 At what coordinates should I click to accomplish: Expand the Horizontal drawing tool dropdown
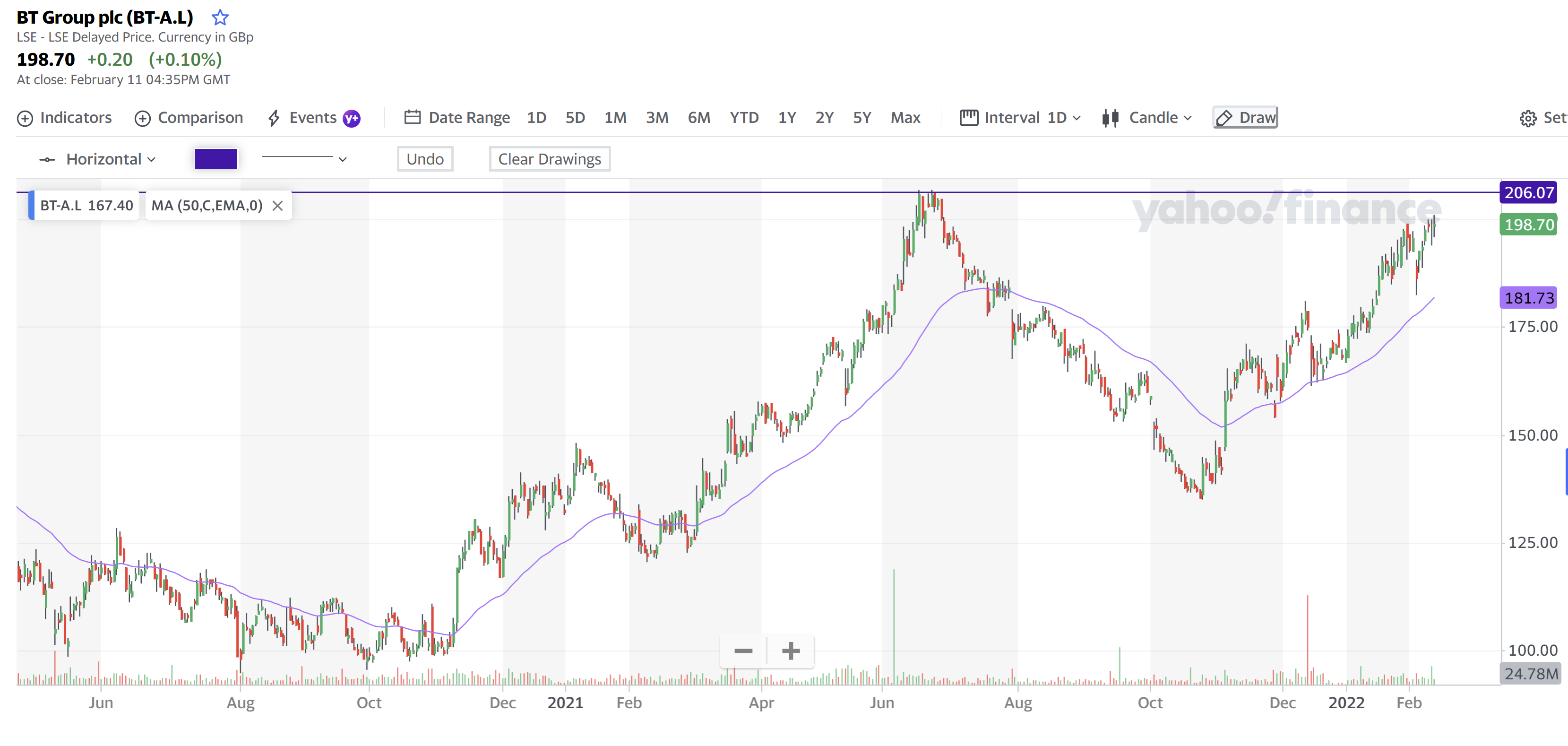click(111, 159)
